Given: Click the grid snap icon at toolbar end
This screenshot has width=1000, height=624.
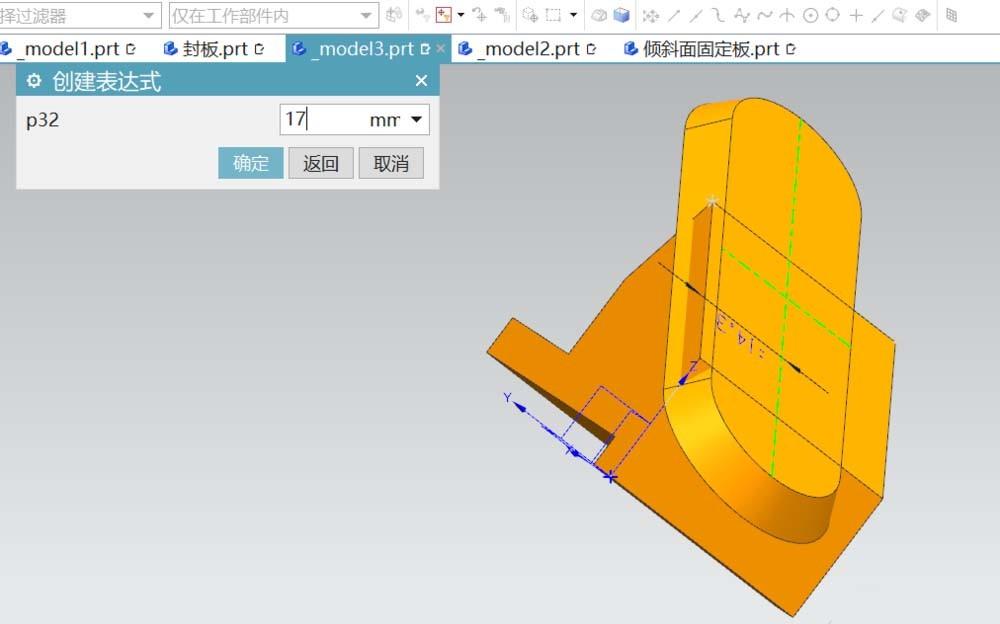Looking at the screenshot, I should [x=952, y=14].
